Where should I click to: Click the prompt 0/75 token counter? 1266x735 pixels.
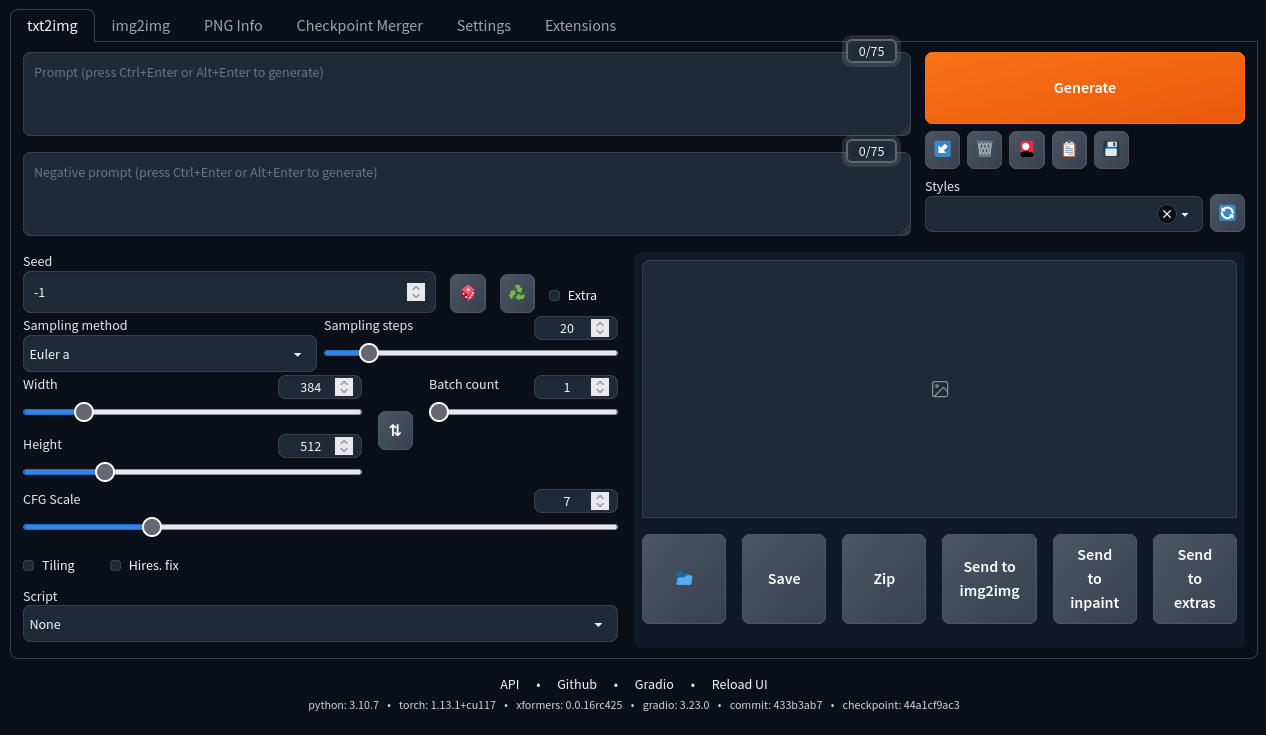(x=872, y=51)
